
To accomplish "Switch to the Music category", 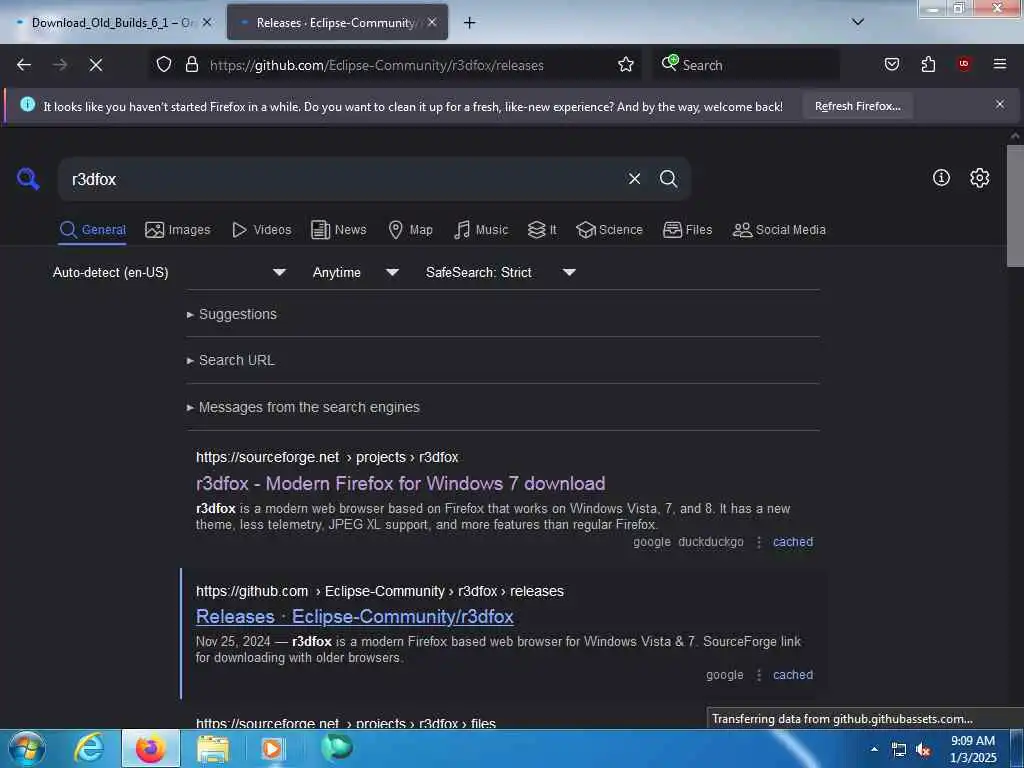I will point(481,230).
